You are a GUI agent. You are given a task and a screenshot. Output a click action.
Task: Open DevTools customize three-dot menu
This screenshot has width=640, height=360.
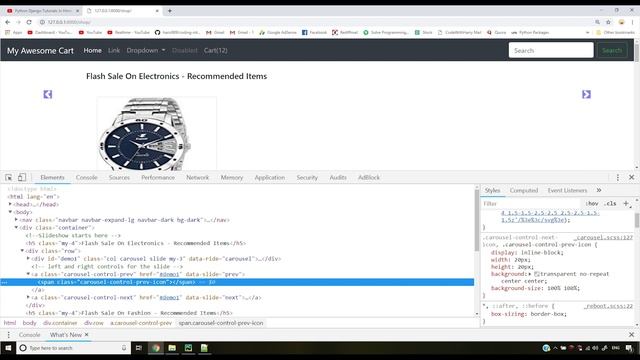tap(618, 177)
